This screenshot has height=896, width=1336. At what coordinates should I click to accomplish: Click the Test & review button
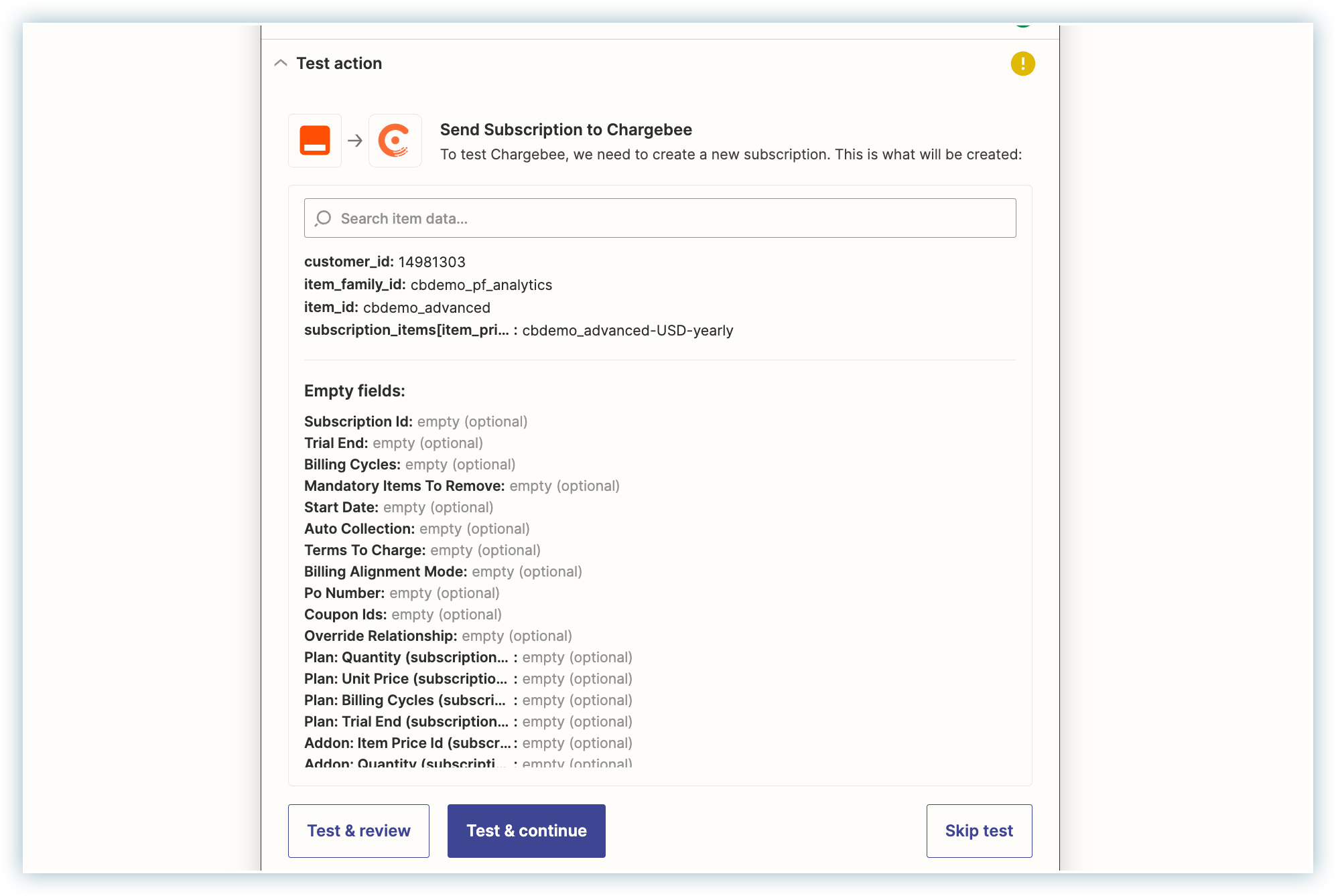(x=358, y=830)
